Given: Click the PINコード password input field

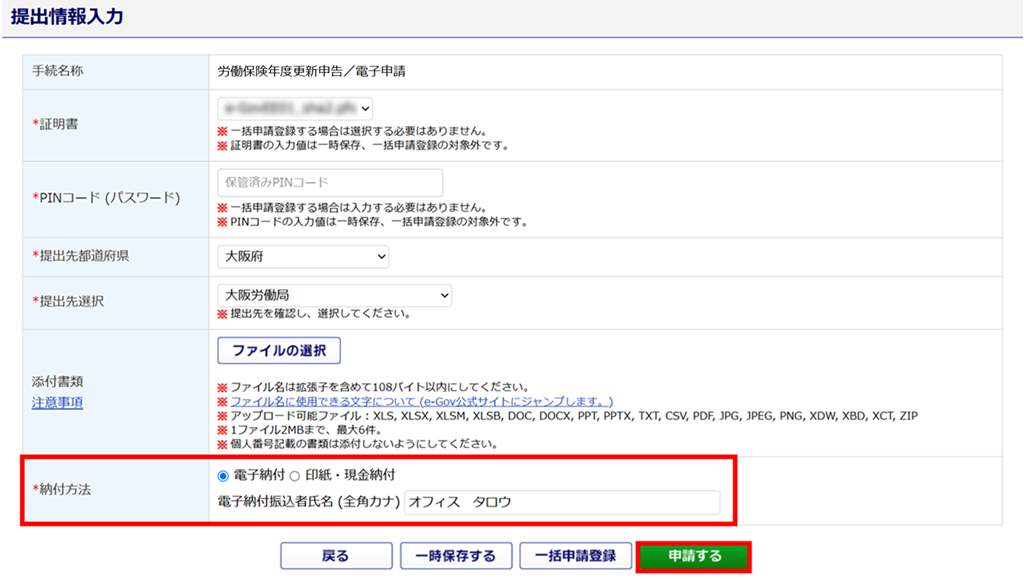Looking at the screenshot, I should (330, 183).
